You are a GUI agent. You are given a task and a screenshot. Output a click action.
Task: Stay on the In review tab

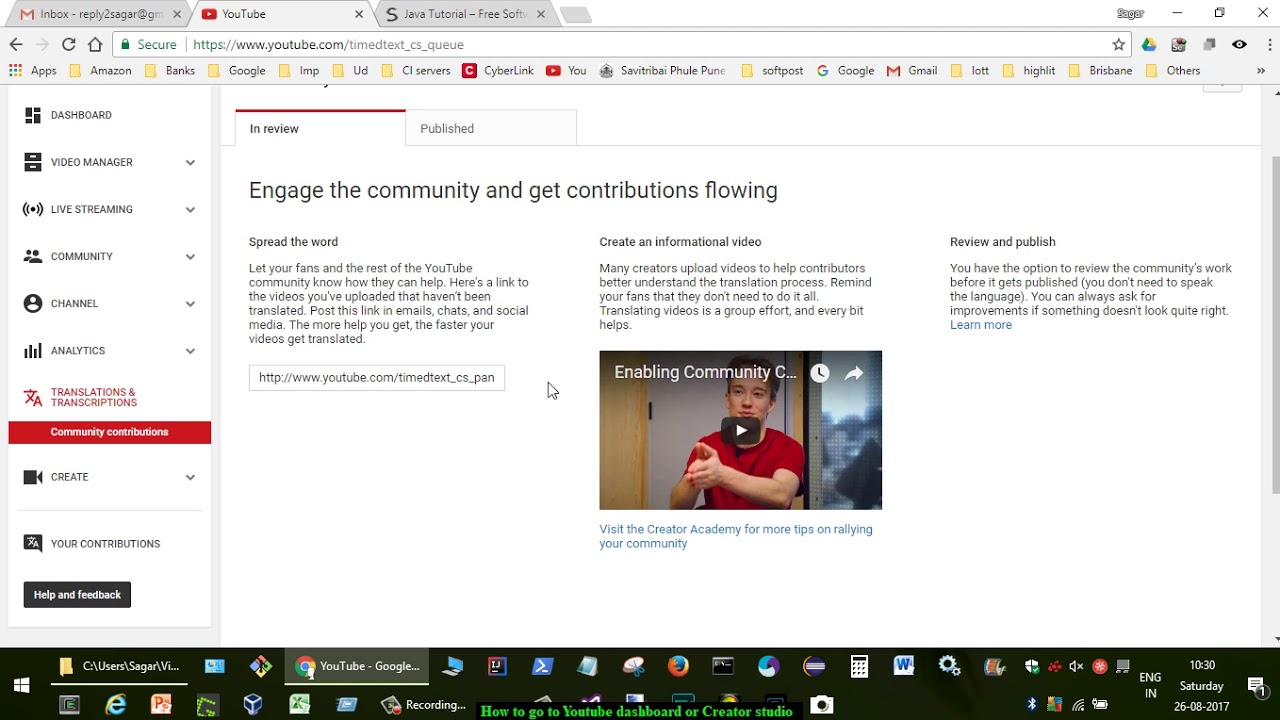click(274, 128)
